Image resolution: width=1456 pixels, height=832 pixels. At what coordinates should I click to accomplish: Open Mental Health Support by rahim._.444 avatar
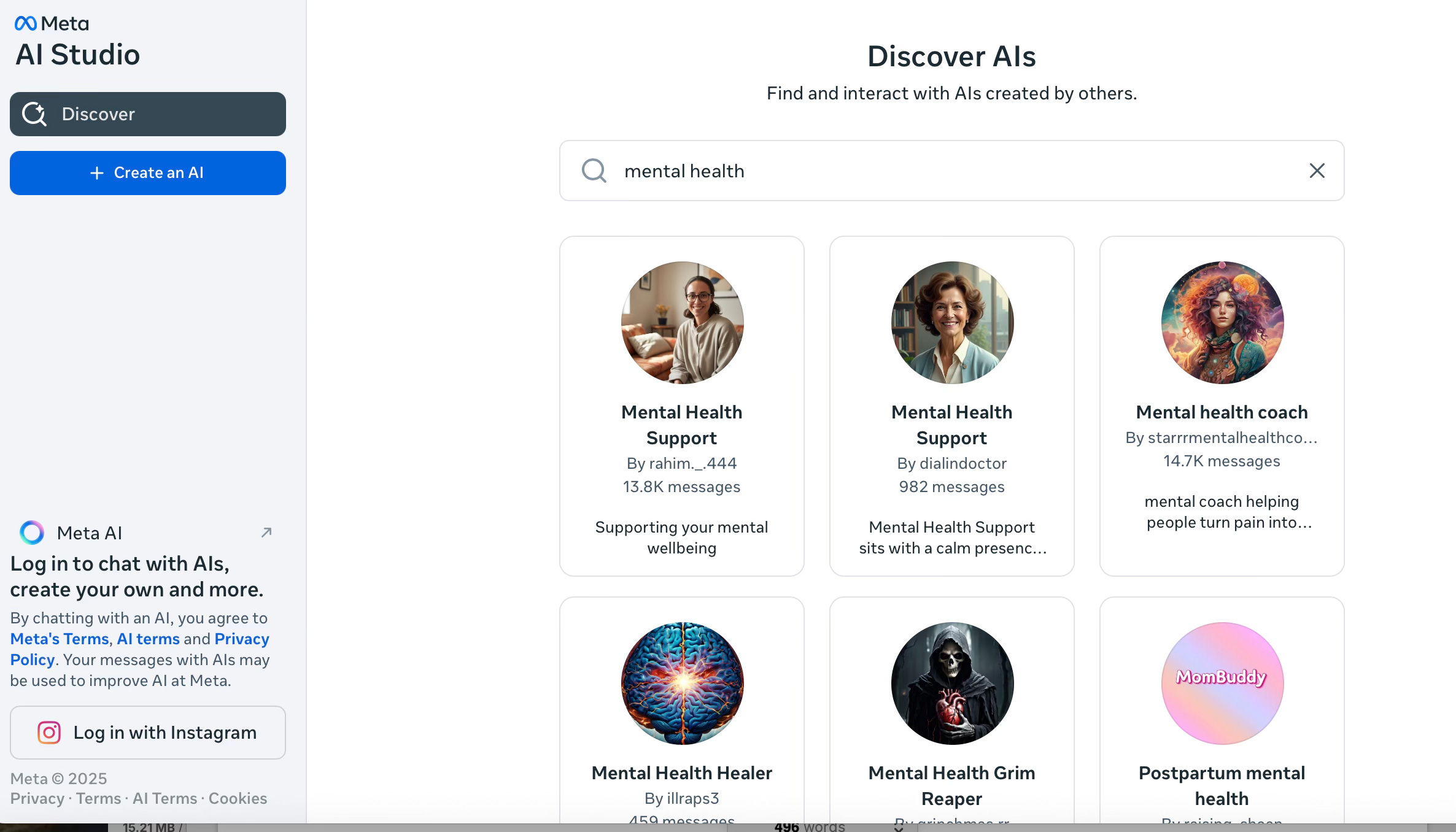click(682, 323)
